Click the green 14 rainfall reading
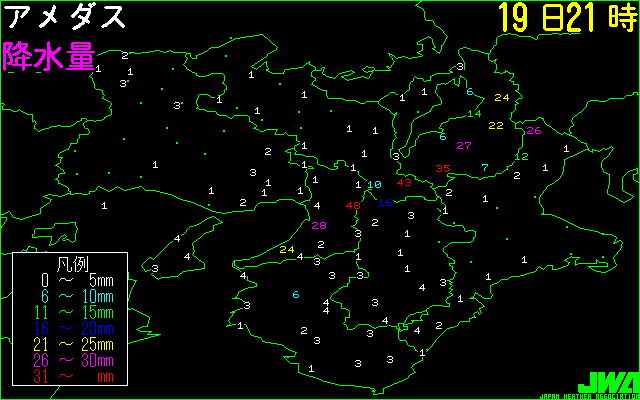 click(x=474, y=113)
